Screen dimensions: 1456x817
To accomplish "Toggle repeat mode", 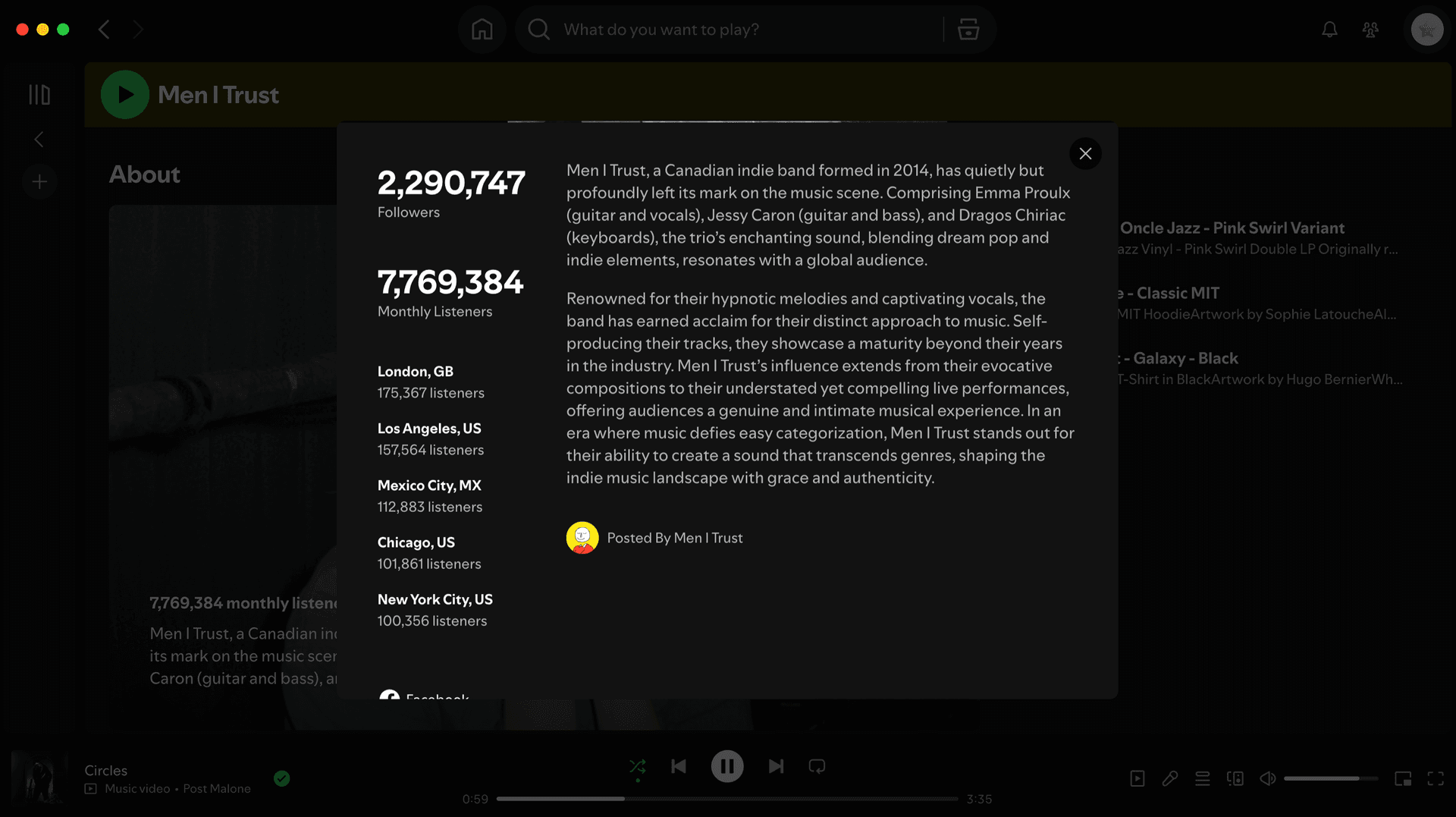I will tap(817, 766).
